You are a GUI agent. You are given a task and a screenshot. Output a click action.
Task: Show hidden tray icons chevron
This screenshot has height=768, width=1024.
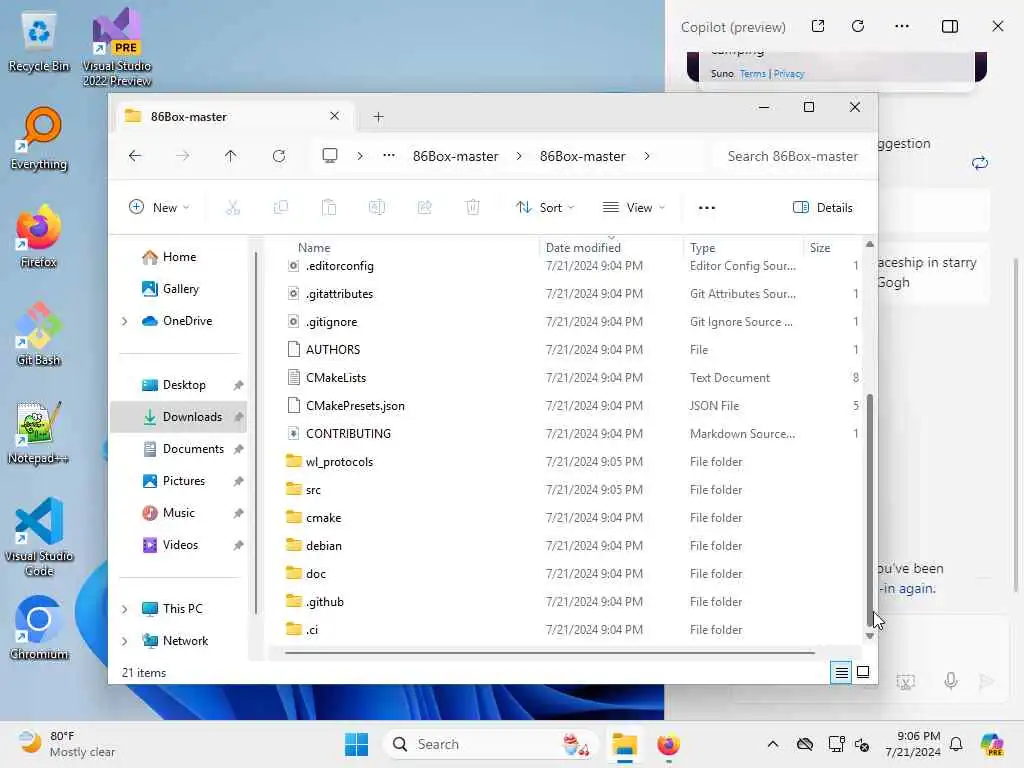pyautogui.click(x=773, y=744)
